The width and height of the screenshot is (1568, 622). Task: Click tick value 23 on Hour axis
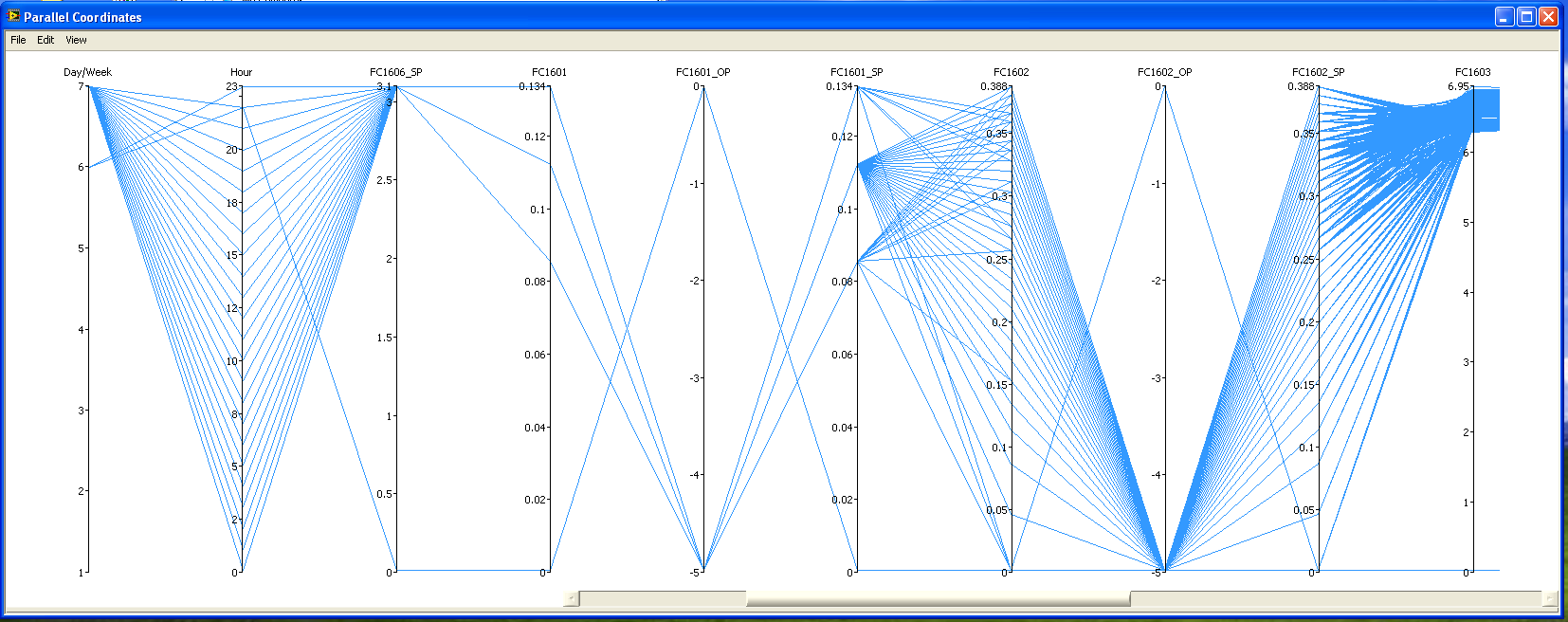coord(231,86)
